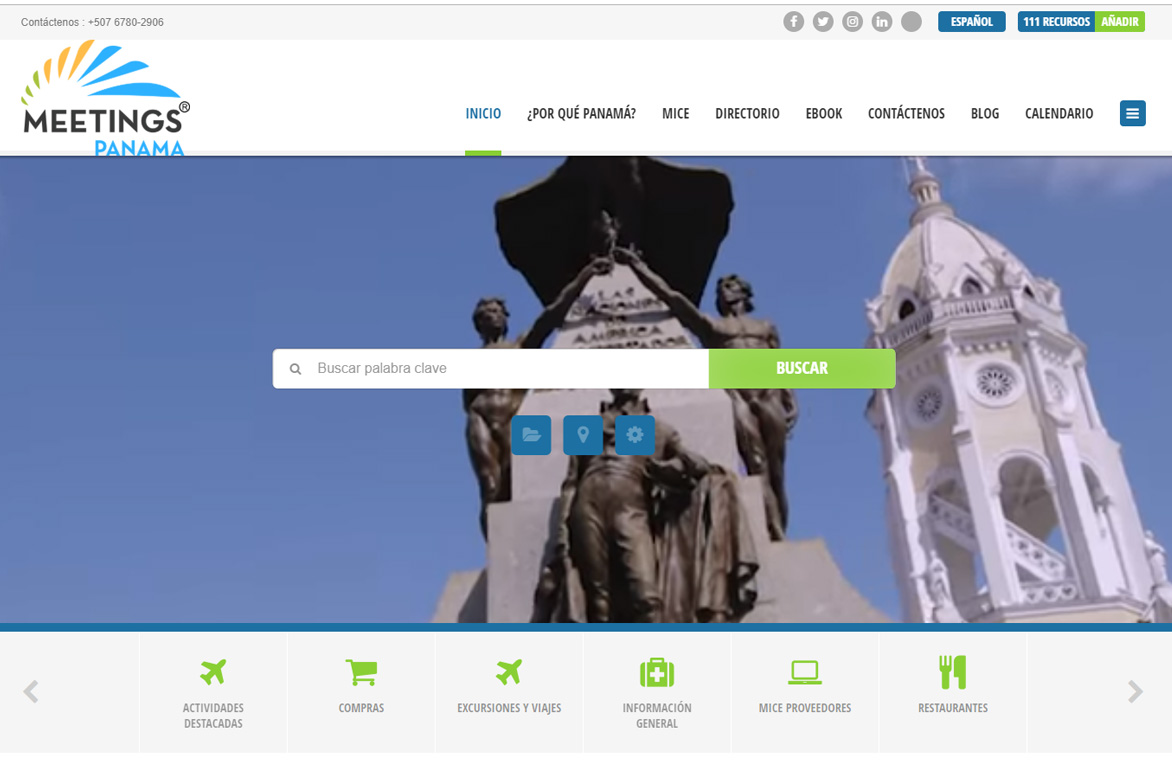Open Excursiones y Viajes category

pos(509,693)
